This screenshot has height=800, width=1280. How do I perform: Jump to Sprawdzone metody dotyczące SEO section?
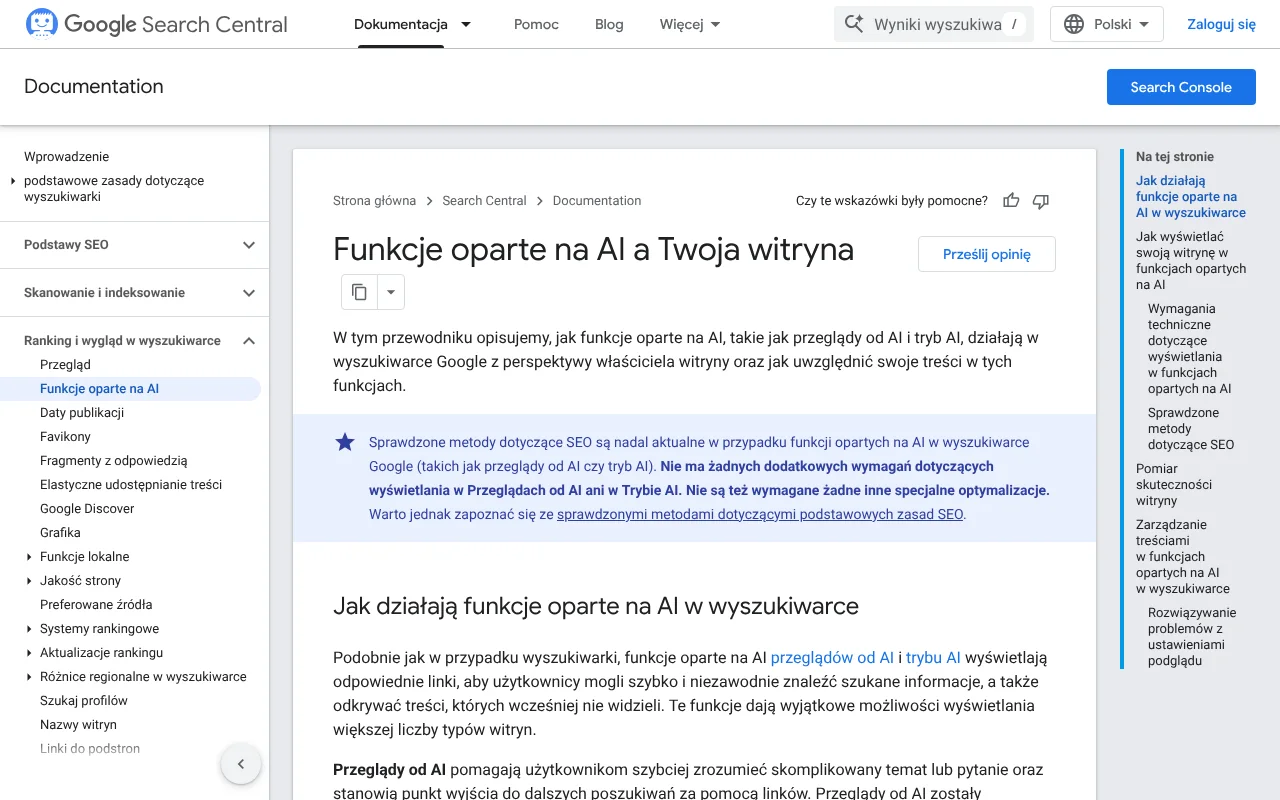(x=1191, y=429)
